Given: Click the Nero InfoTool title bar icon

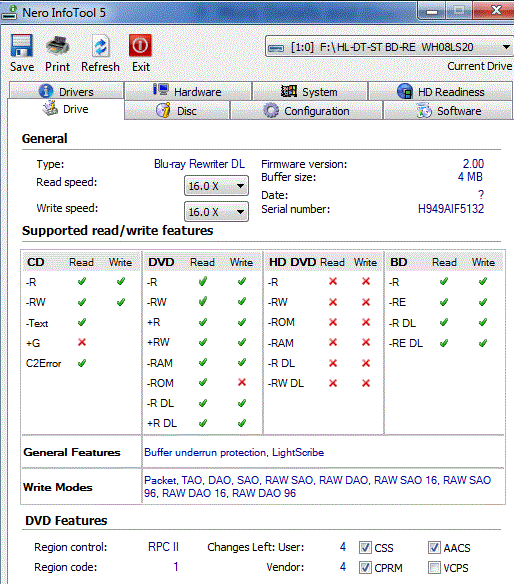Looking at the screenshot, I should click(x=9, y=12).
